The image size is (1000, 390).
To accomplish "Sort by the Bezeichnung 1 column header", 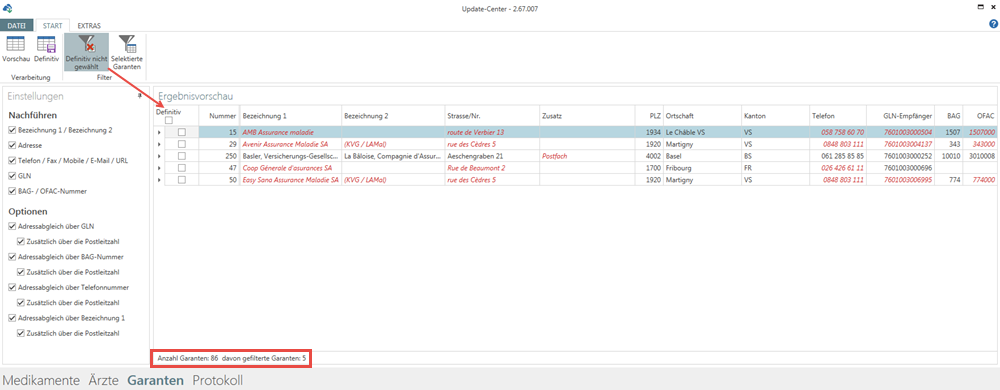I will (x=290, y=117).
